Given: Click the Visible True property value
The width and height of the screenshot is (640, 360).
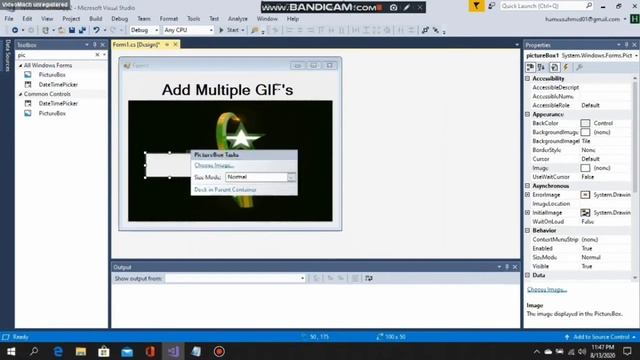Looking at the screenshot, I should tap(587, 267).
